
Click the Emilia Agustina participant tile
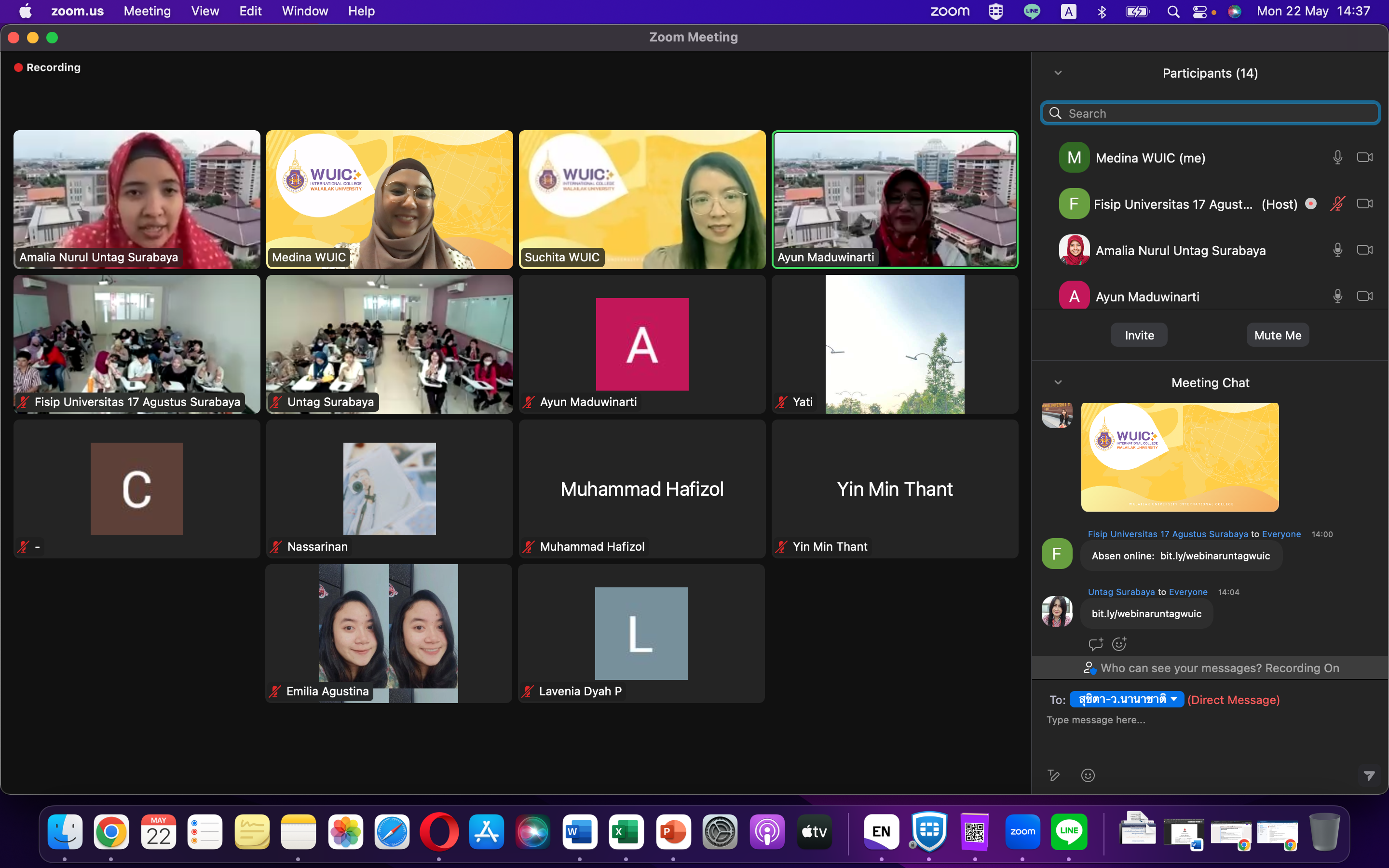click(x=389, y=633)
